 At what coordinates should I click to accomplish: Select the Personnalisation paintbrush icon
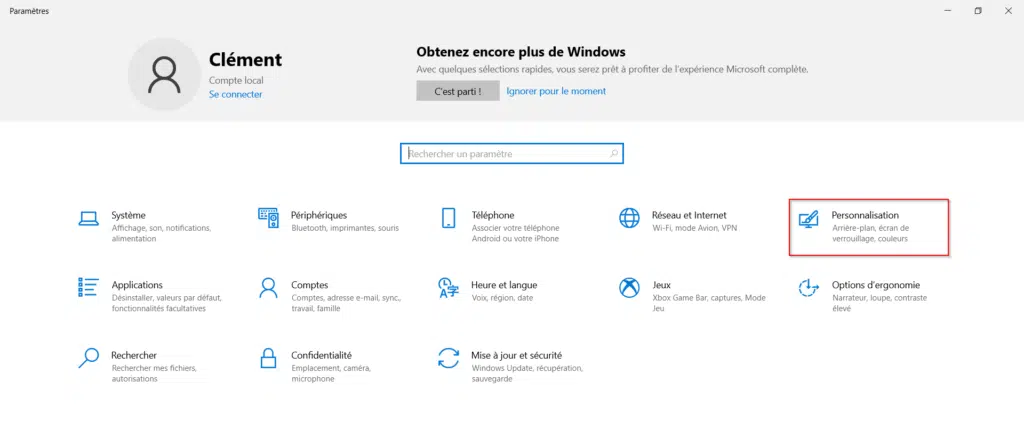[x=808, y=218]
